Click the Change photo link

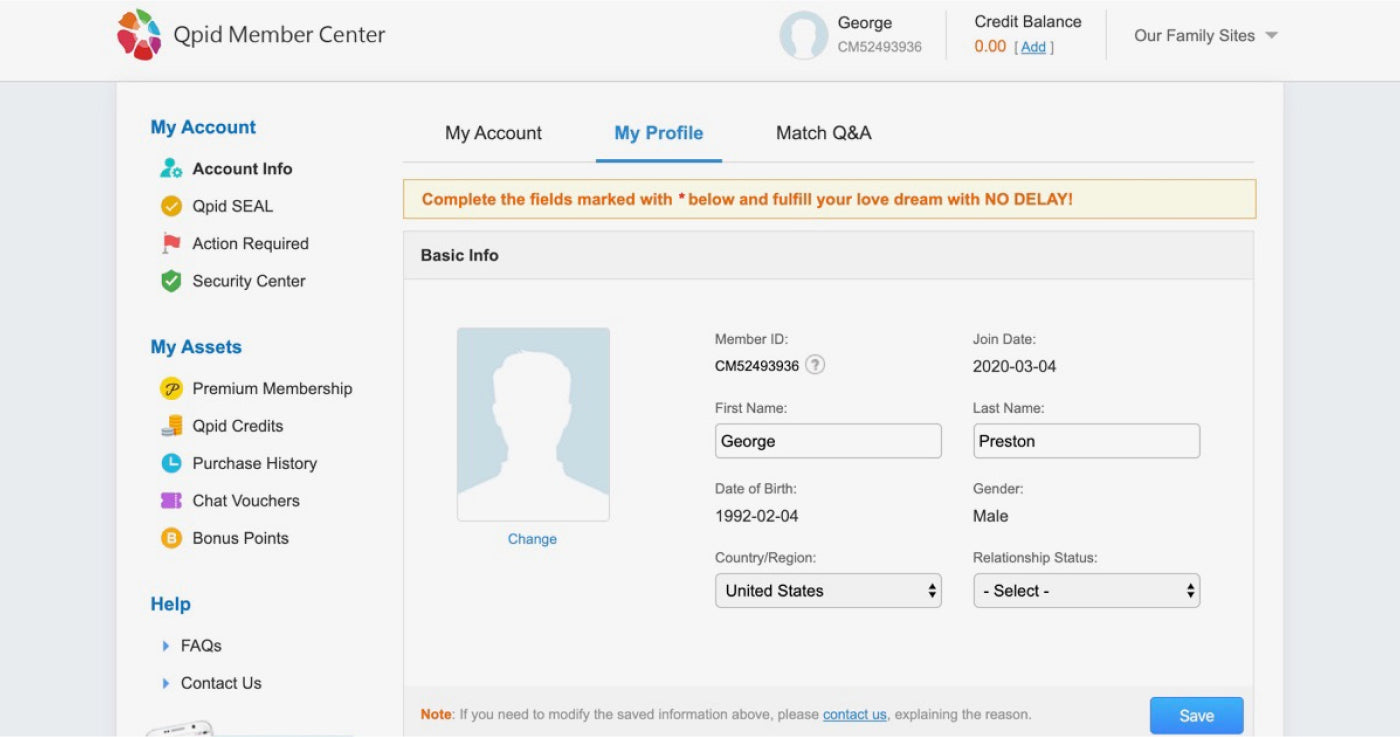(532, 539)
